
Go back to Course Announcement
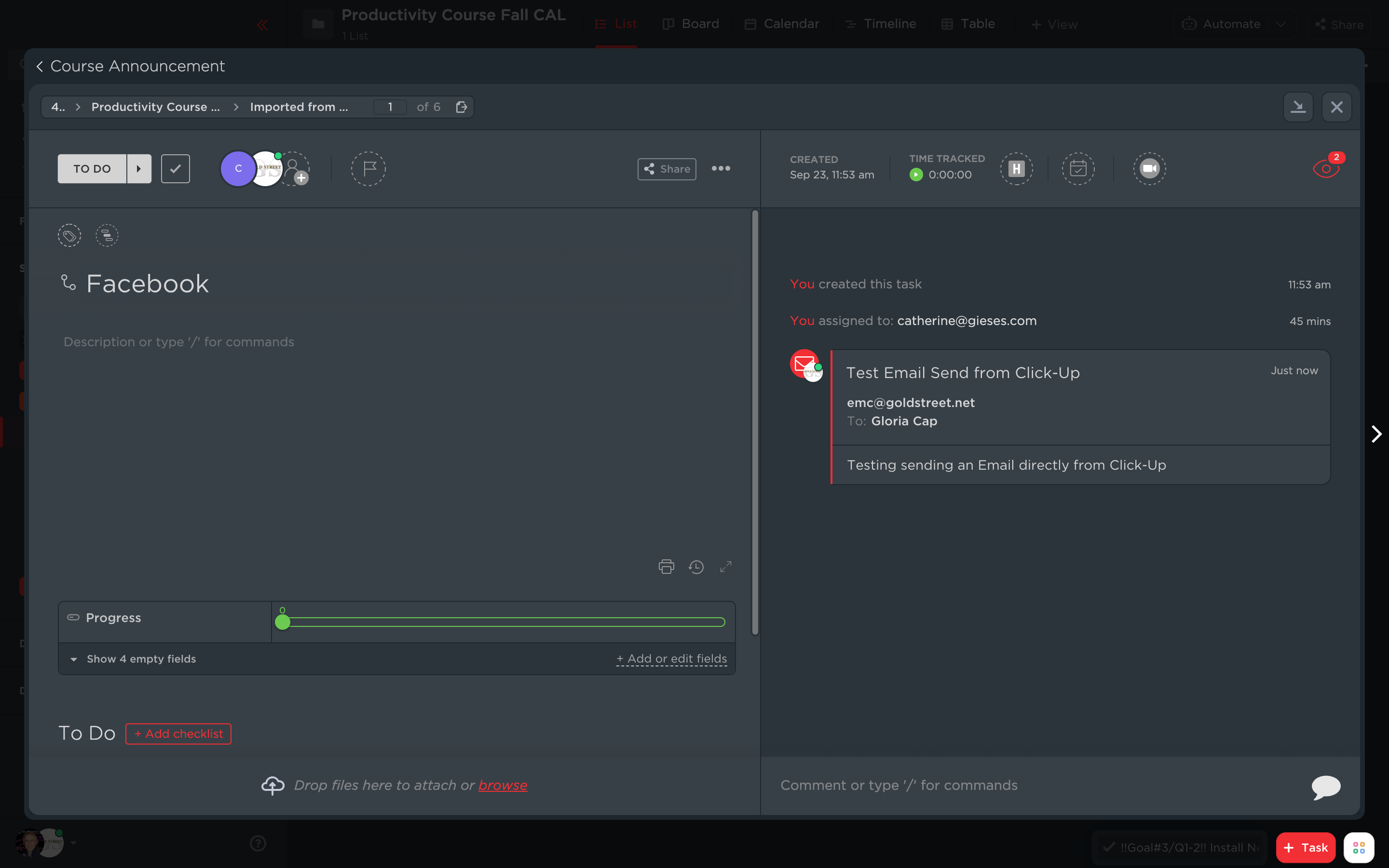click(130, 67)
